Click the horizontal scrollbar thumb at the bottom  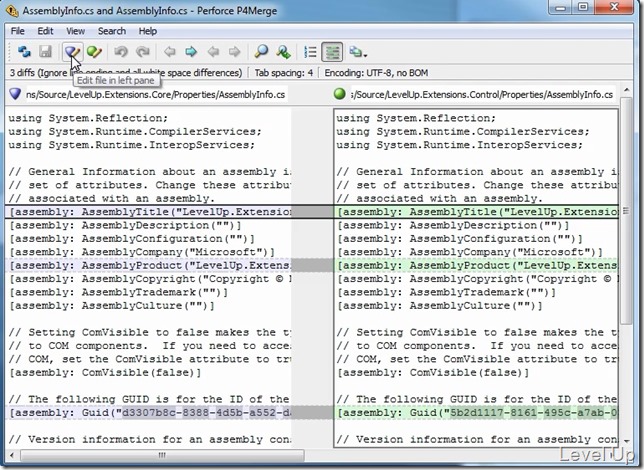(162, 455)
